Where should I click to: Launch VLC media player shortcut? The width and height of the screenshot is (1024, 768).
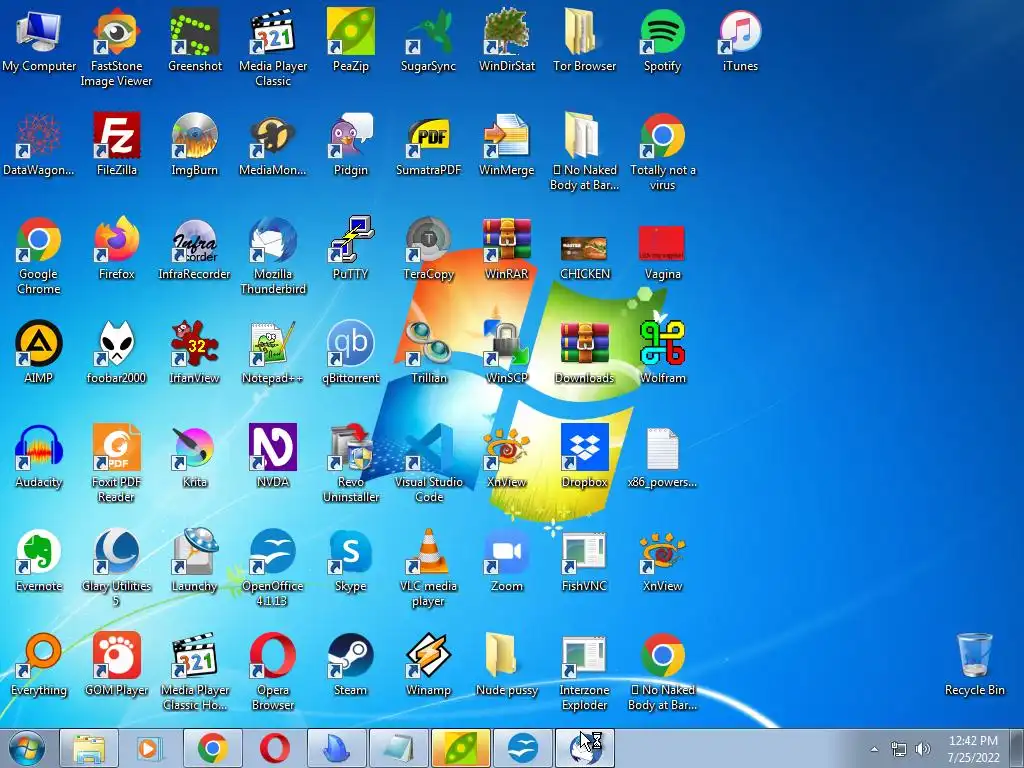click(428, 567)
